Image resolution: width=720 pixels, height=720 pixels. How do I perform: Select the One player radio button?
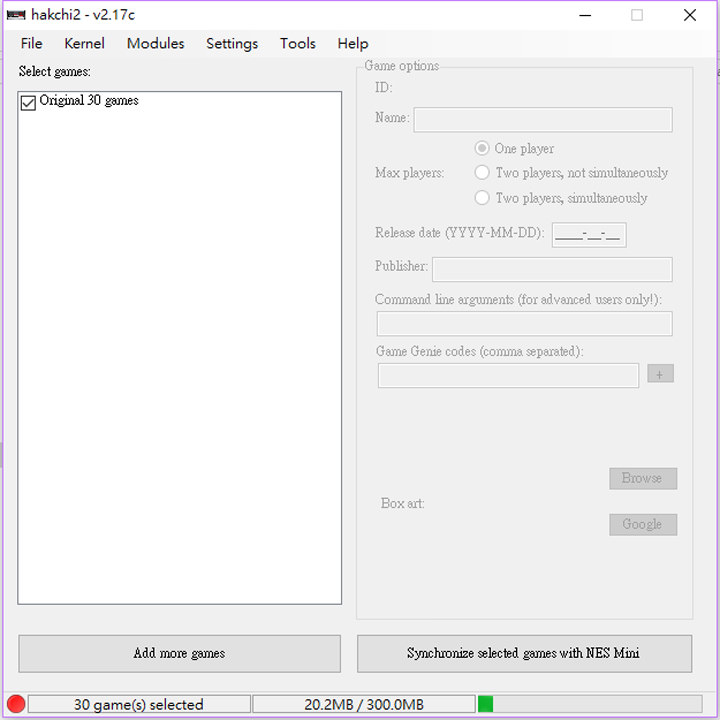click(482, 148)
